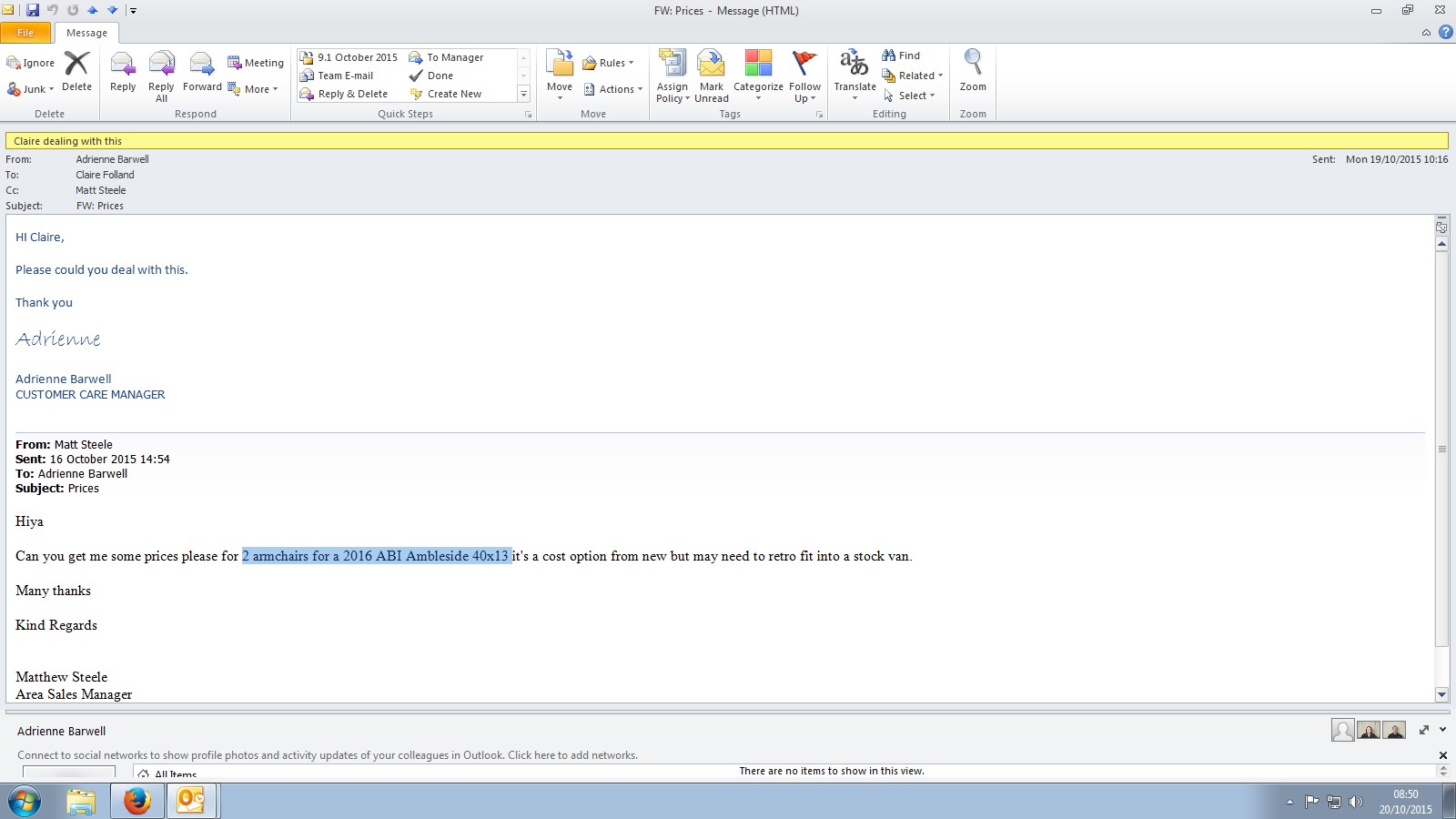Delete the message using Delete icon
The height and width of the screenshot is (819, 1456).
[x=77, y=66]
